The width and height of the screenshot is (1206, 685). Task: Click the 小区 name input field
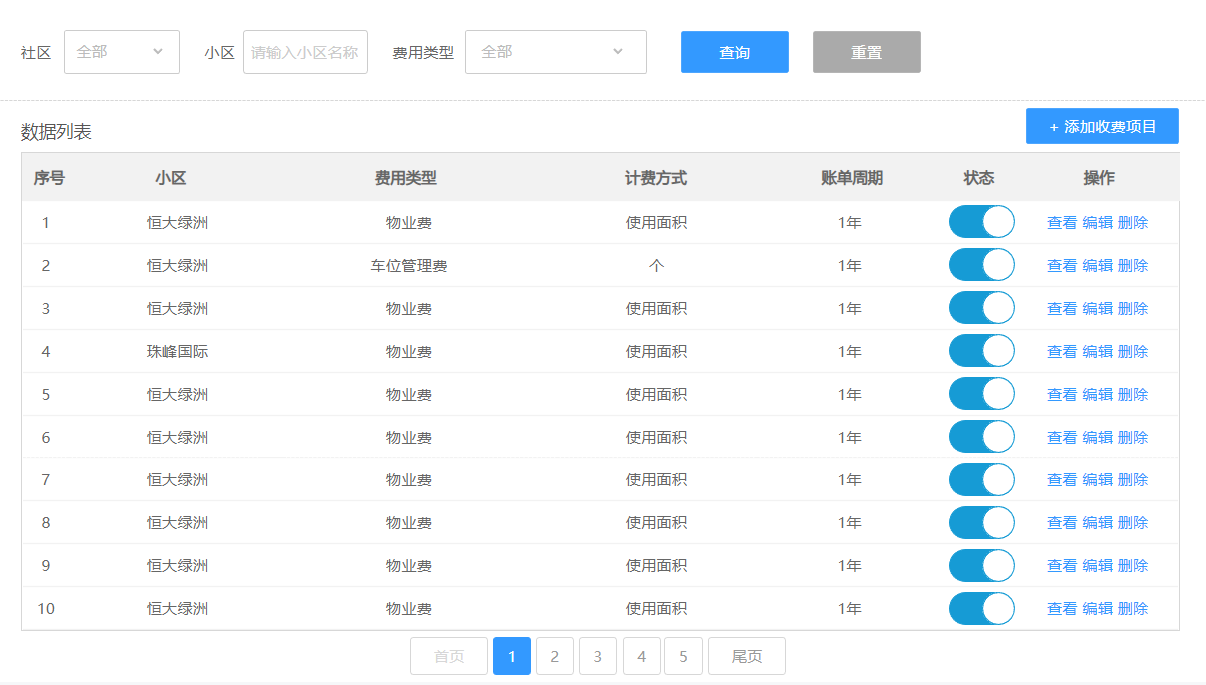pyautogui.click(x=305, y=52)
